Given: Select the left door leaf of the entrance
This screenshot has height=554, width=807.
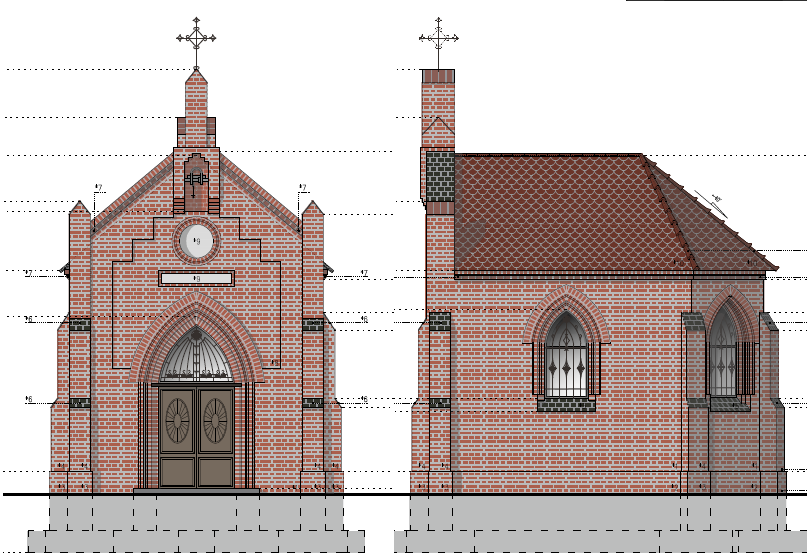Looking at the screenshot, I should pyautogui.click(x=178, y=435).
